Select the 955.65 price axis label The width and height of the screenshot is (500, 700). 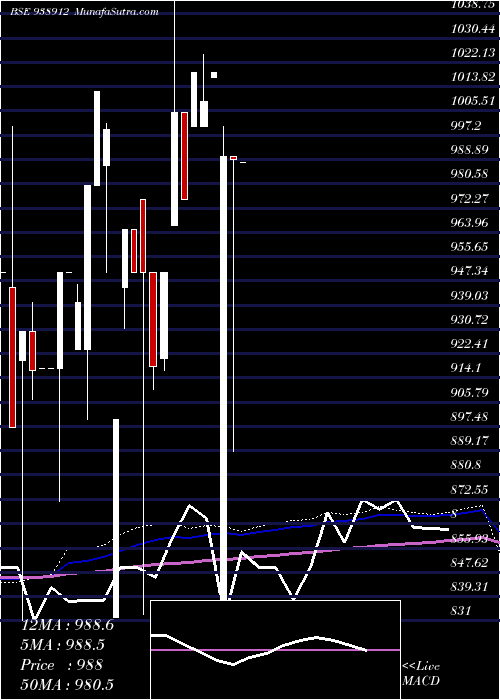(470, 247)
